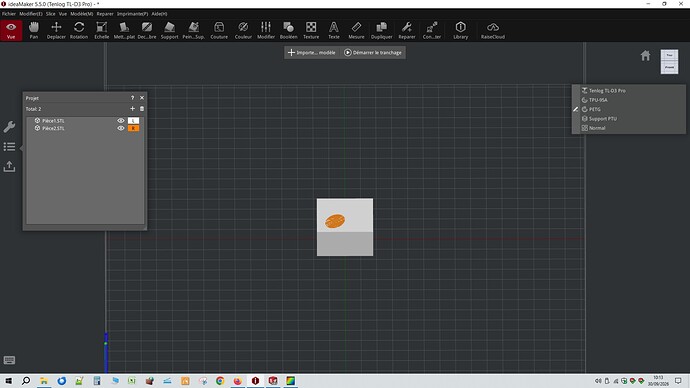Open RaiseCloud
The width and height of the screenshot is (690, 388).
493,30
